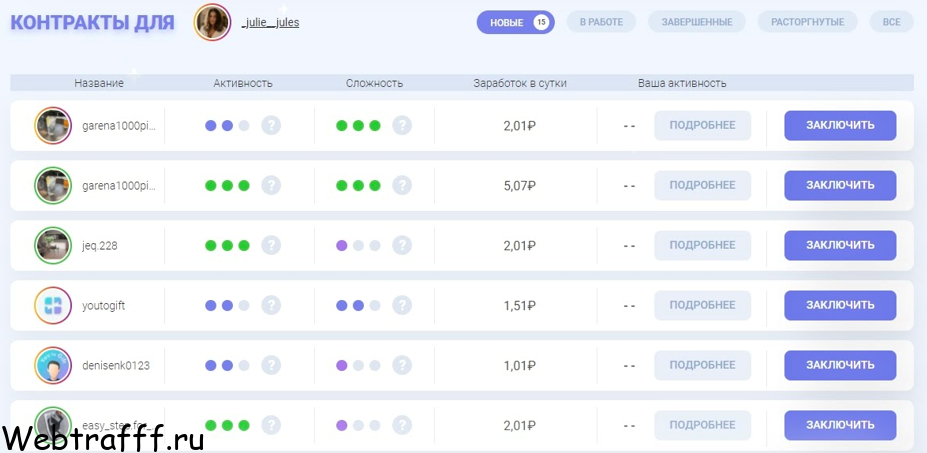927x453 pixels.
Task: Click complexity help icon in 5,07₽ row
Action: pos(402,185)
